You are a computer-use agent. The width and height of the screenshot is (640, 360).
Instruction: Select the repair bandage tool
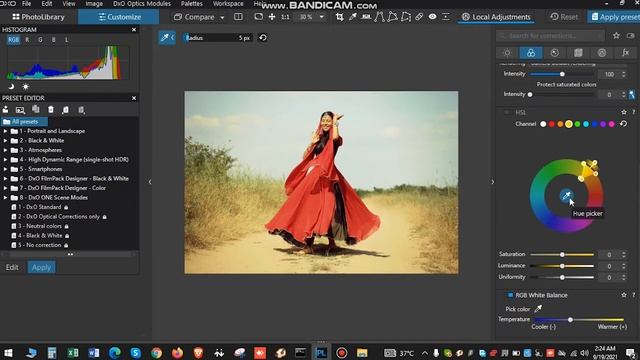point(419,17)
